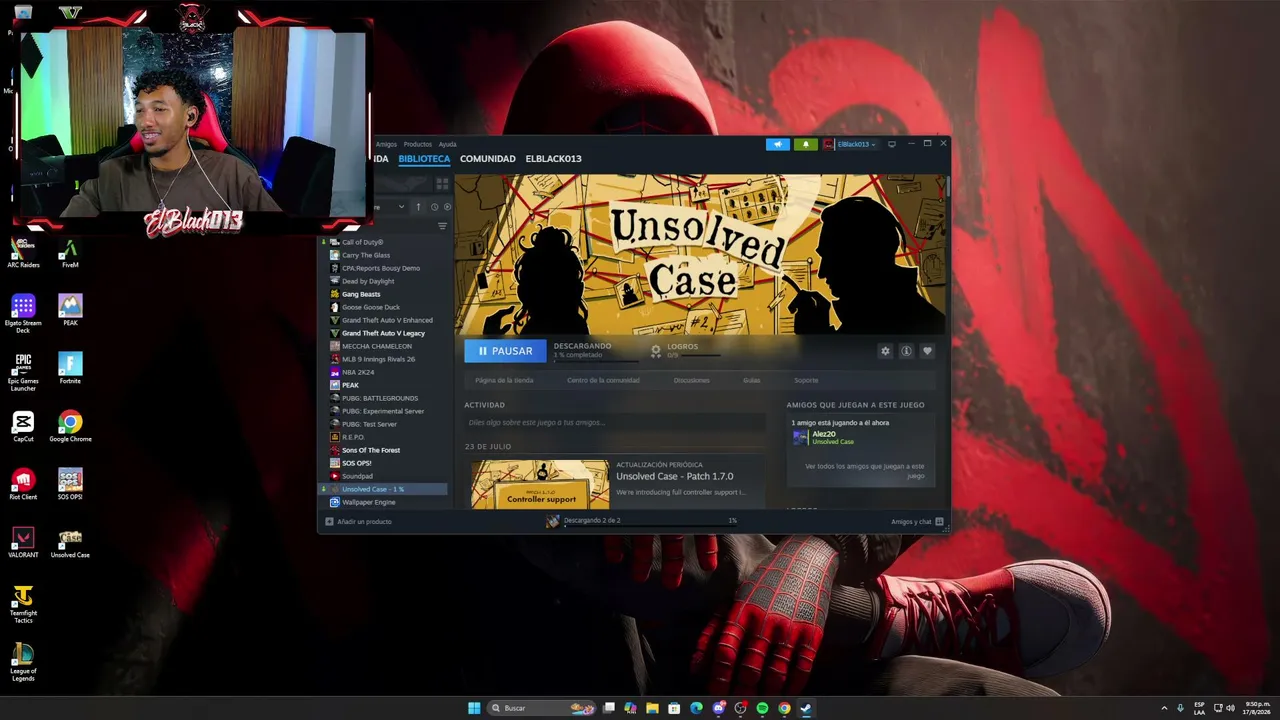Open Fortnite desktop shortcut
This screenshot has height=720, width=1280.
[70, 368]
